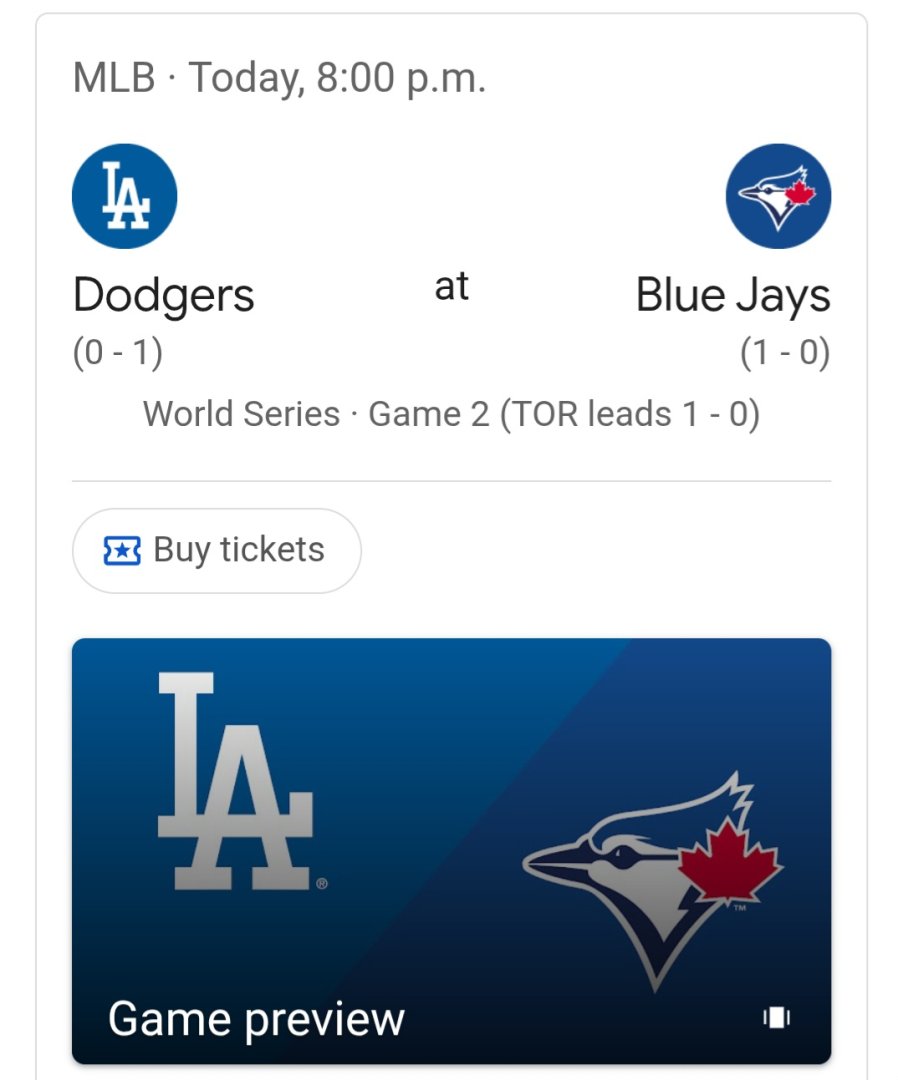
Task: Tap the Game preview caption text
Action: pos(256,1019)
